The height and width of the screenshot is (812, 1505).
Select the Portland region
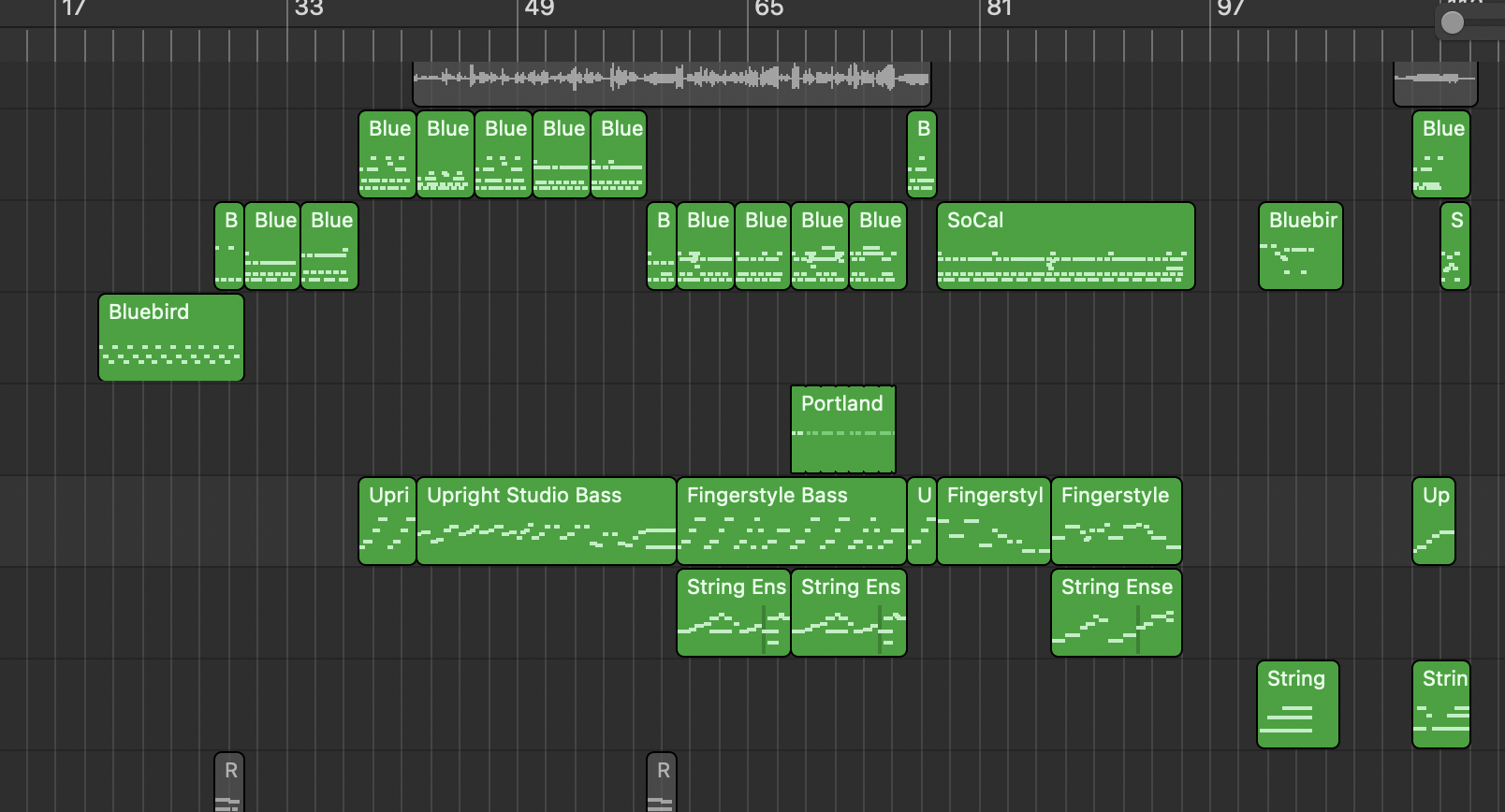(842, 430)
